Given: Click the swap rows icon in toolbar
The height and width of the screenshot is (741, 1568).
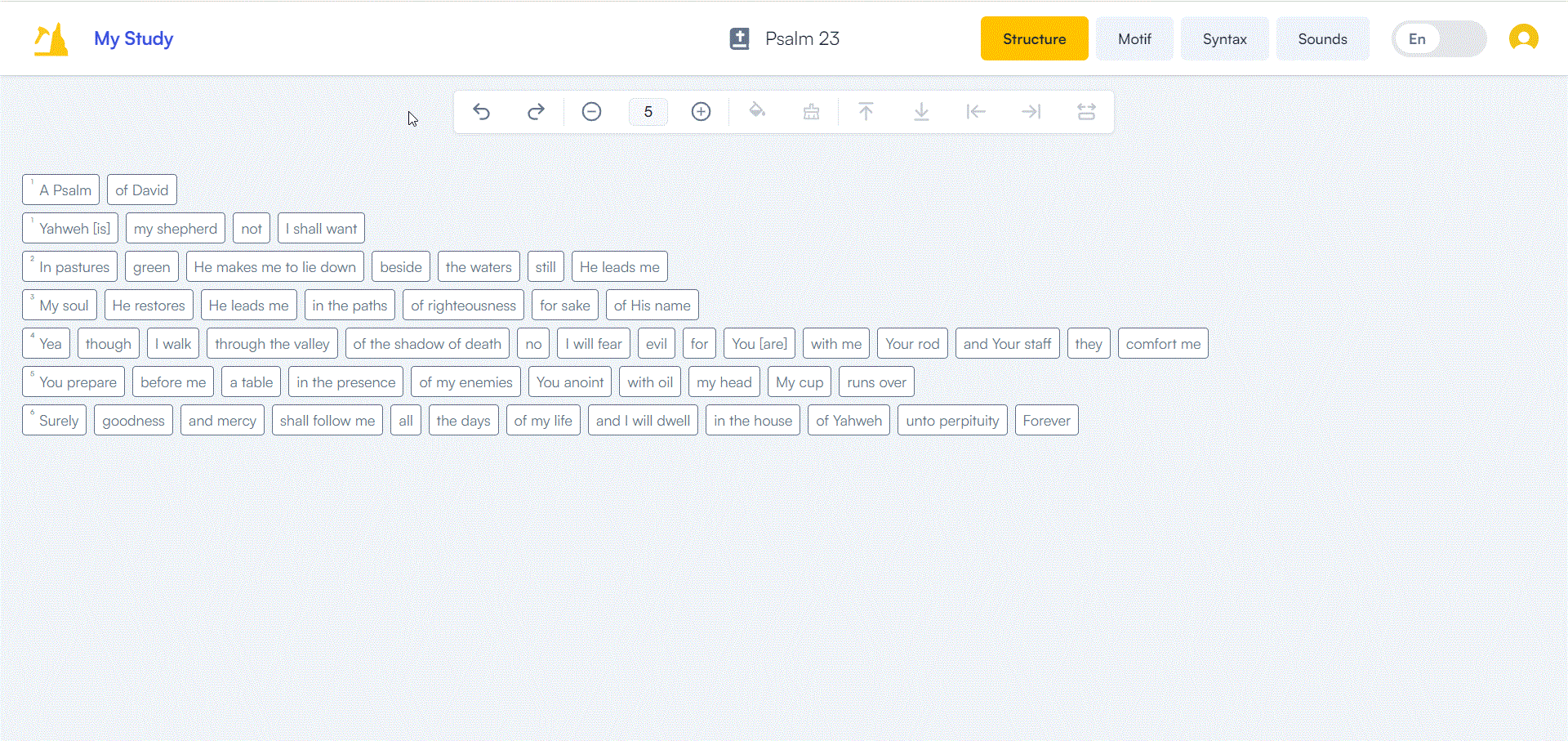Looking at the screenshot, I should [1086, 112].
